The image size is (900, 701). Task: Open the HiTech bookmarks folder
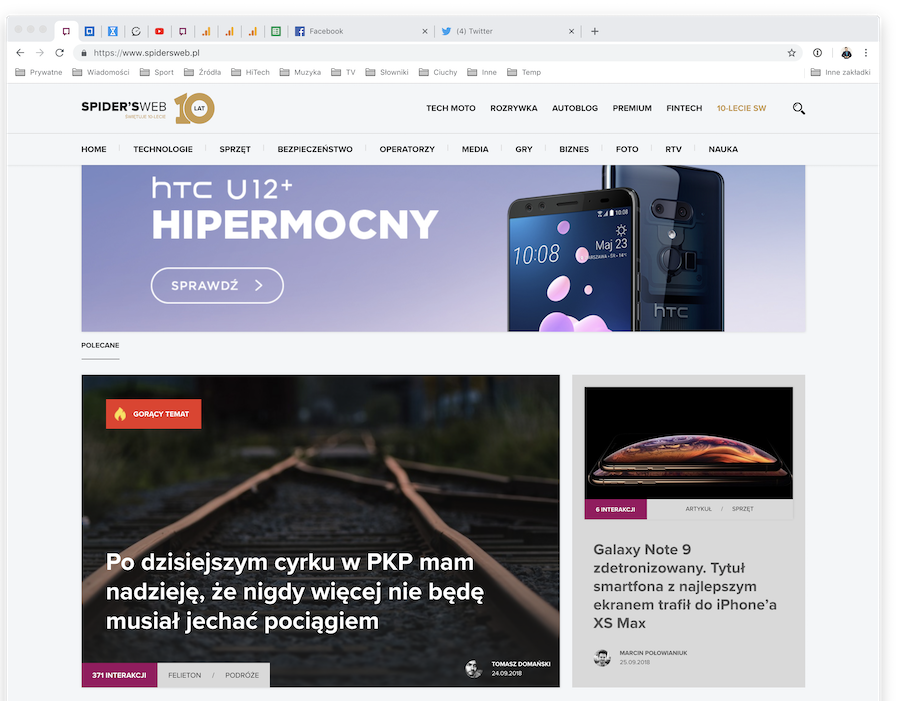pos(250,72)
